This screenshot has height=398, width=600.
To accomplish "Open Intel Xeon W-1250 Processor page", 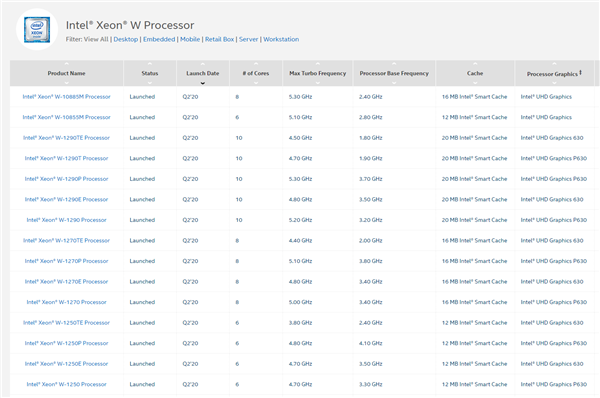I will [67, 384].
